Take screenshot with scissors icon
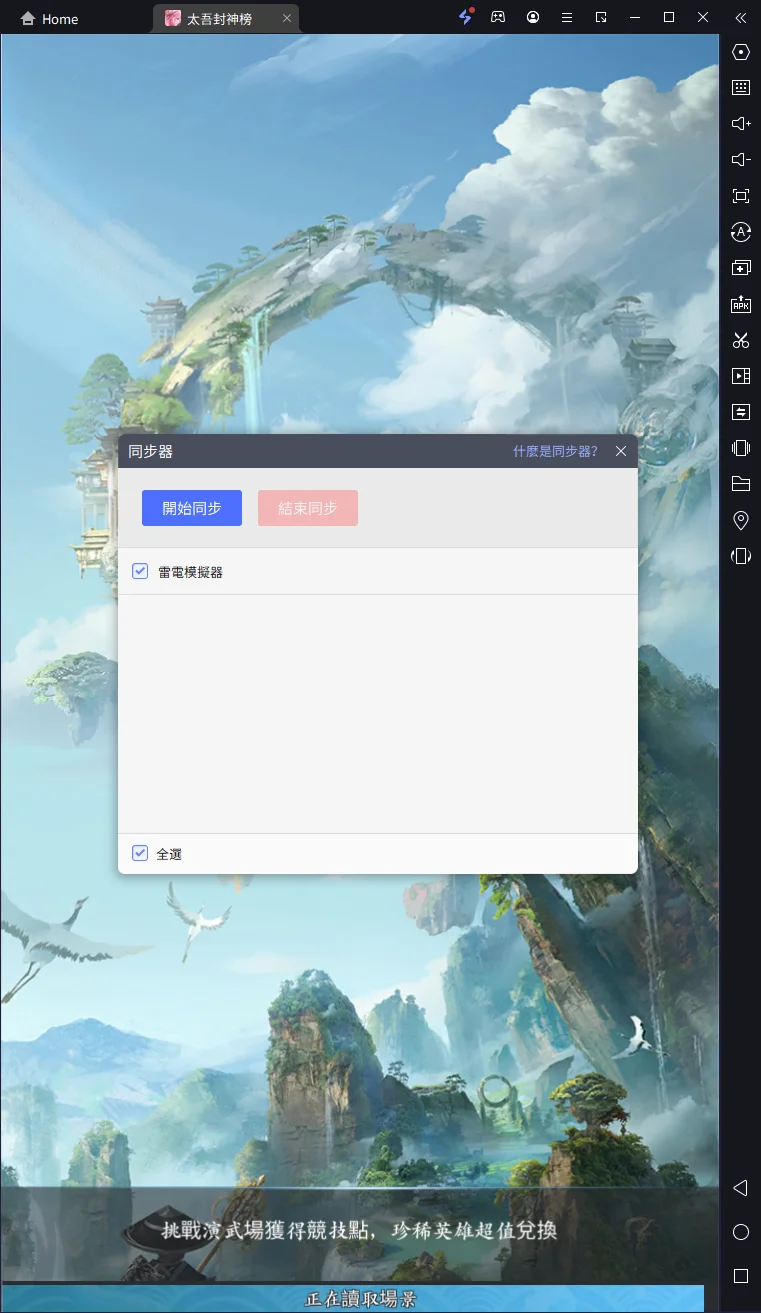Image resolution: width=761 pixels, height=1313 pixels. 740,340
